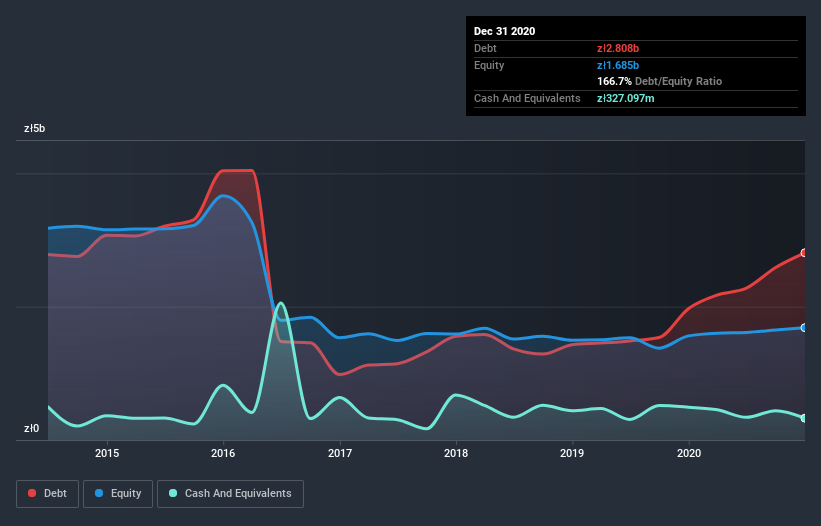Screen dimensions: 821x526
Task: Click the 2016 x-axis label
Action: tap(223, 453)
